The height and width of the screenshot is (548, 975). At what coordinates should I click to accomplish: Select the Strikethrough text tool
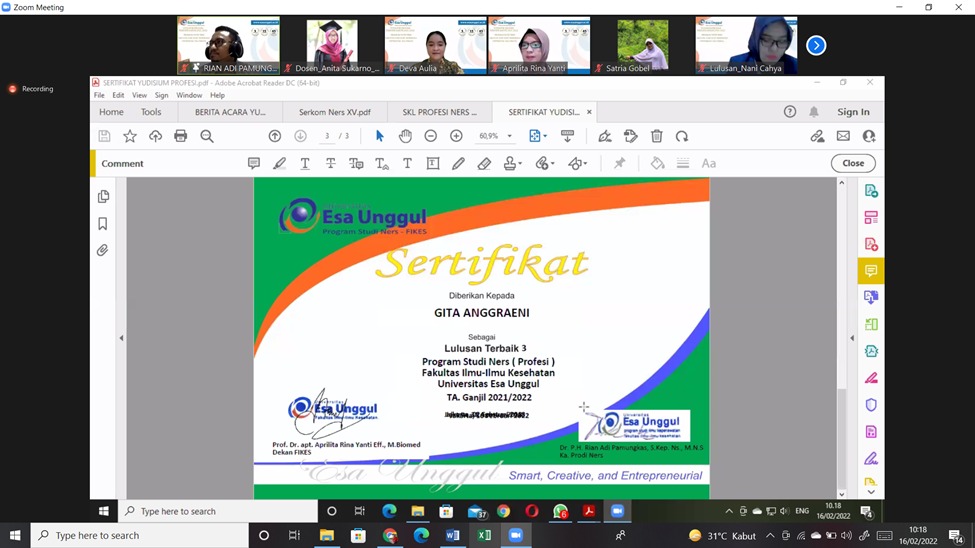(330, 164)
